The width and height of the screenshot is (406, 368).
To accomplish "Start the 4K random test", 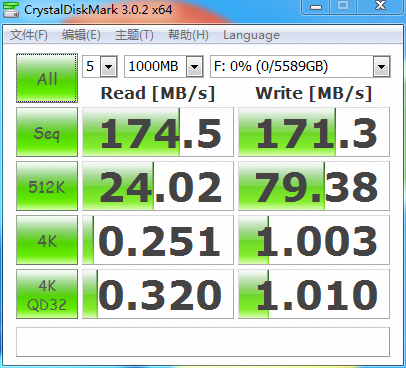I will click(x=47, y=240).
